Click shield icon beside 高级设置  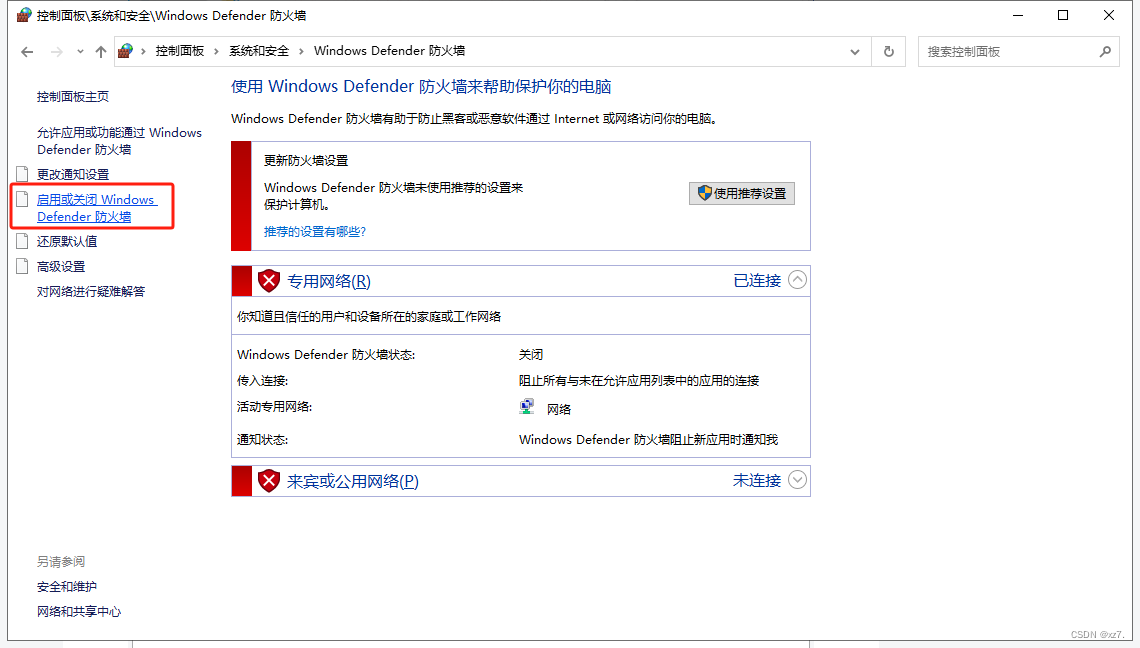(23, 266)
